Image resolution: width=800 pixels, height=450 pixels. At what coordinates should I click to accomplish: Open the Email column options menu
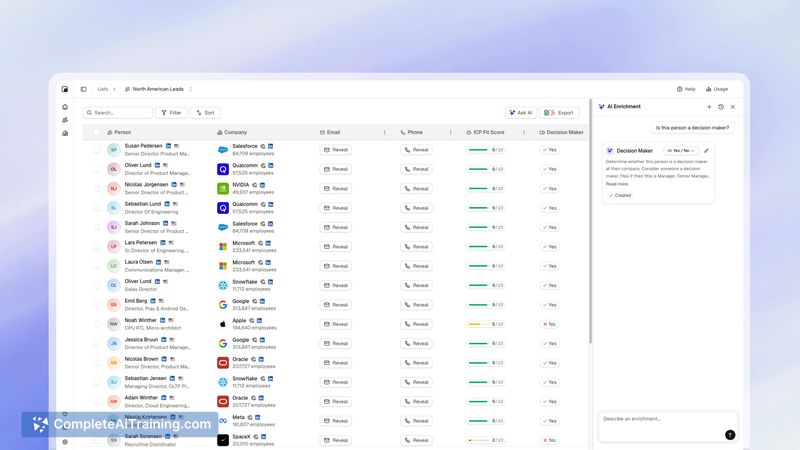(385, 132)
